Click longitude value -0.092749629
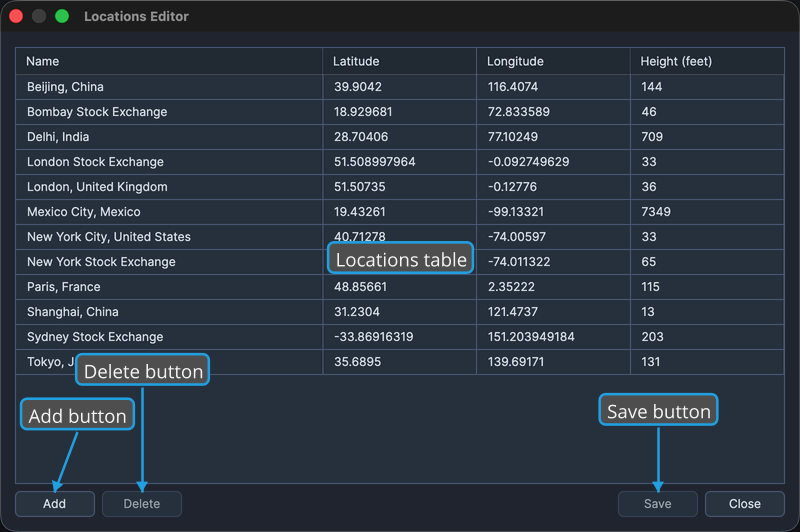This screenshot has width=800, height=532. 529,162
